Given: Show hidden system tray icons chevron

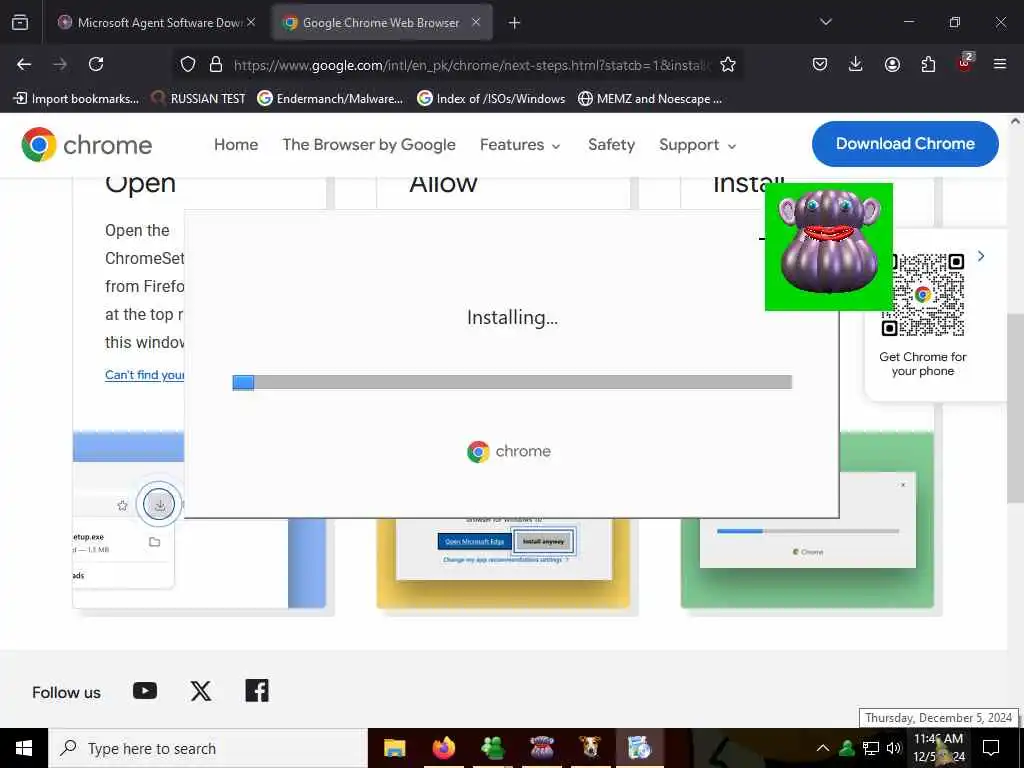Looking at the screenshot, I should click(x=823, y=748).
